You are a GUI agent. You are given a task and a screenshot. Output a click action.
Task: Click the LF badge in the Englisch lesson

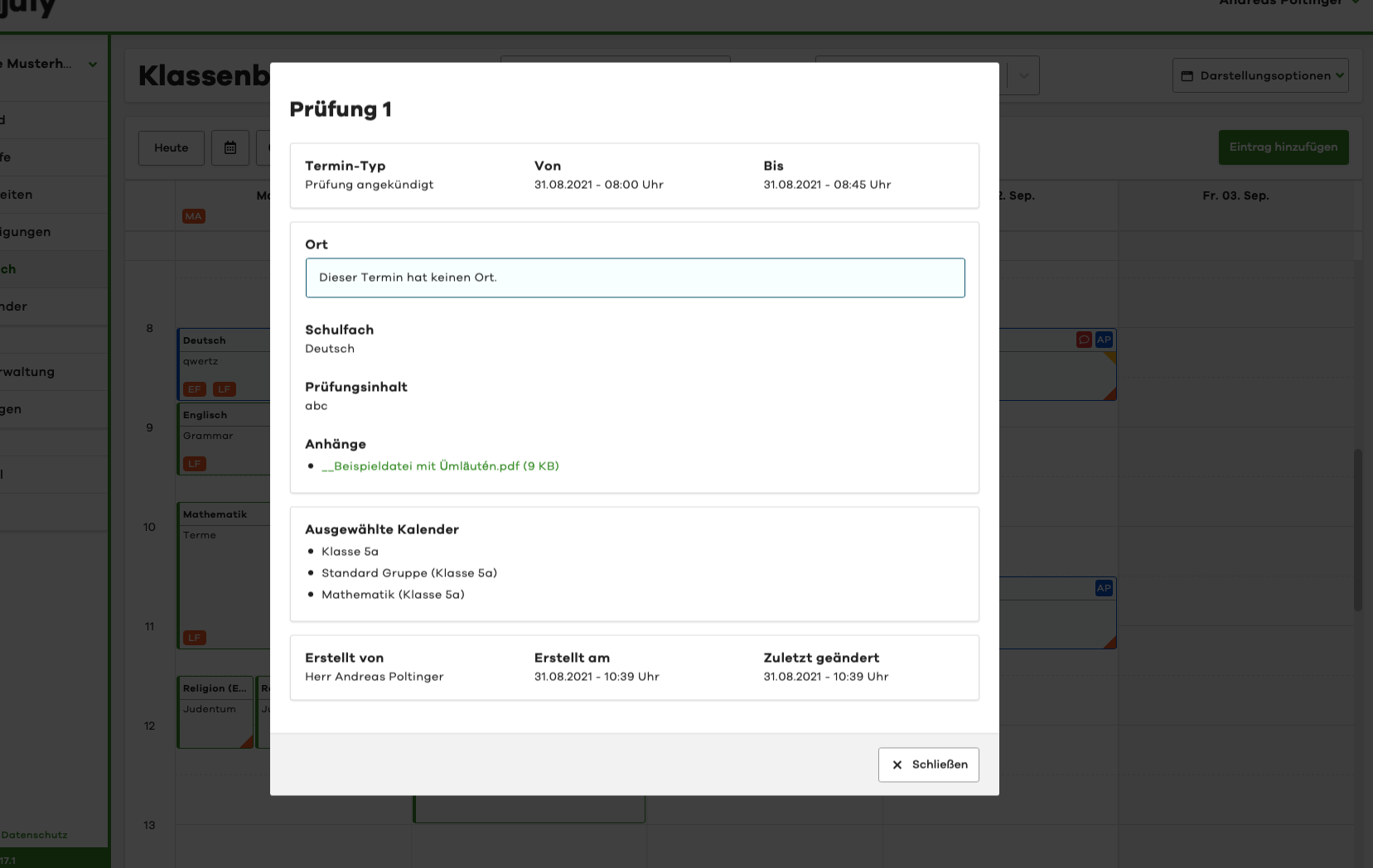click(x=195, y=464)
